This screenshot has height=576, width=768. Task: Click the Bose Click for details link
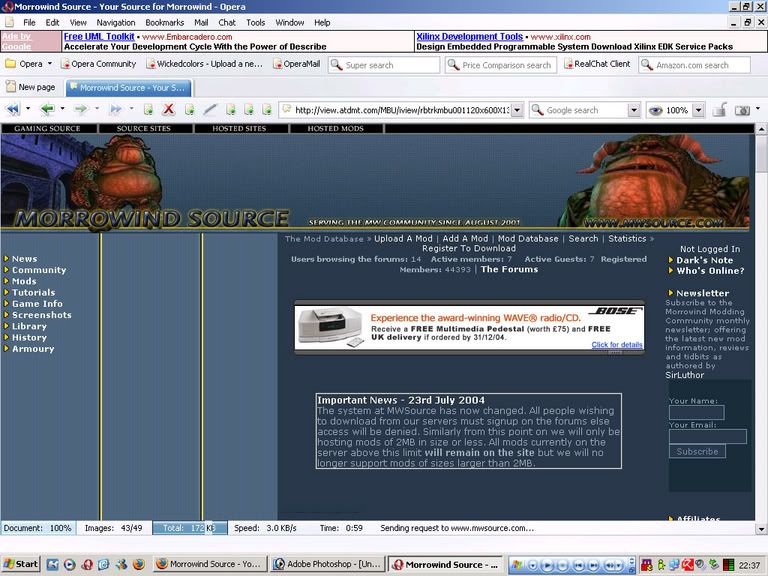617,344
